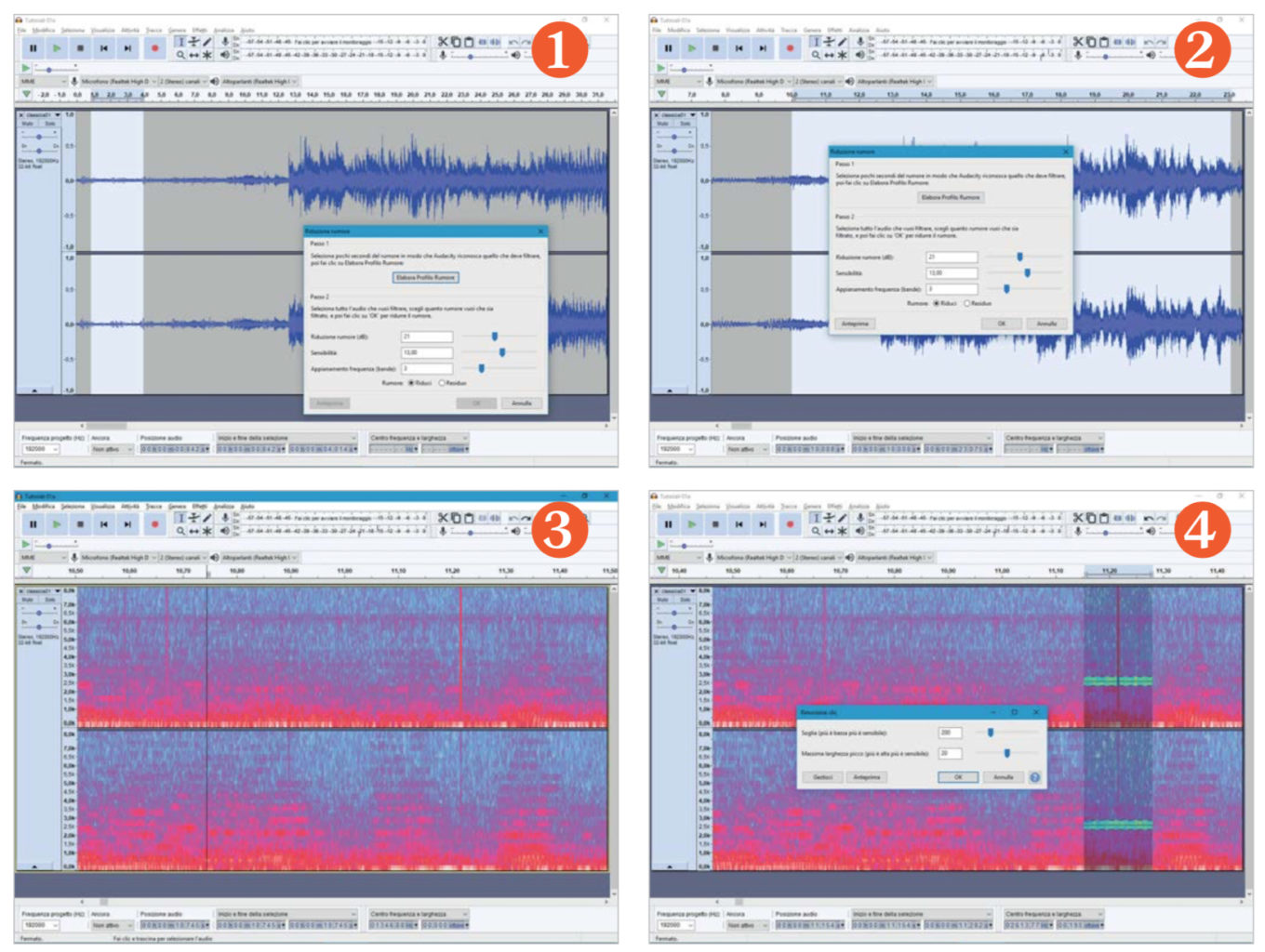Screen dimensions: 1265x952
Task: Open the track name dropdown menu in screenshot 3
Action: click(58, 591)
